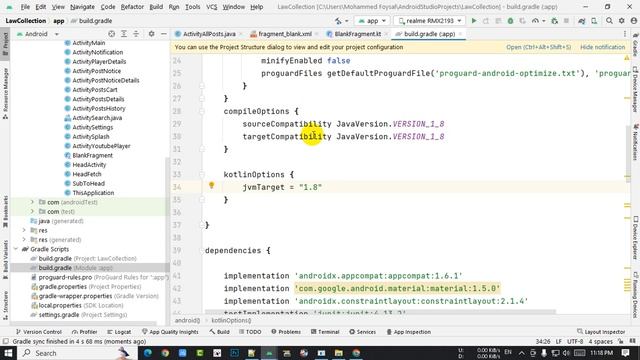
Task: Open editor tabs more-options menu
Action: click(x=625, y=34)
